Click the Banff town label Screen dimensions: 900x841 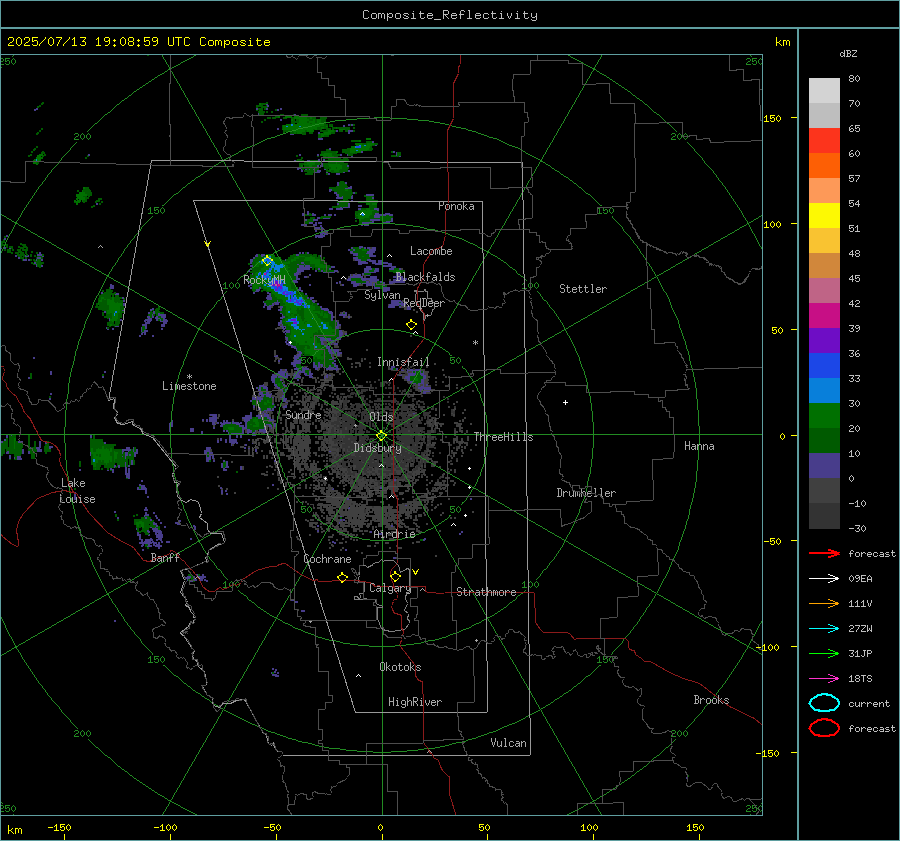[x=165, y=557]
